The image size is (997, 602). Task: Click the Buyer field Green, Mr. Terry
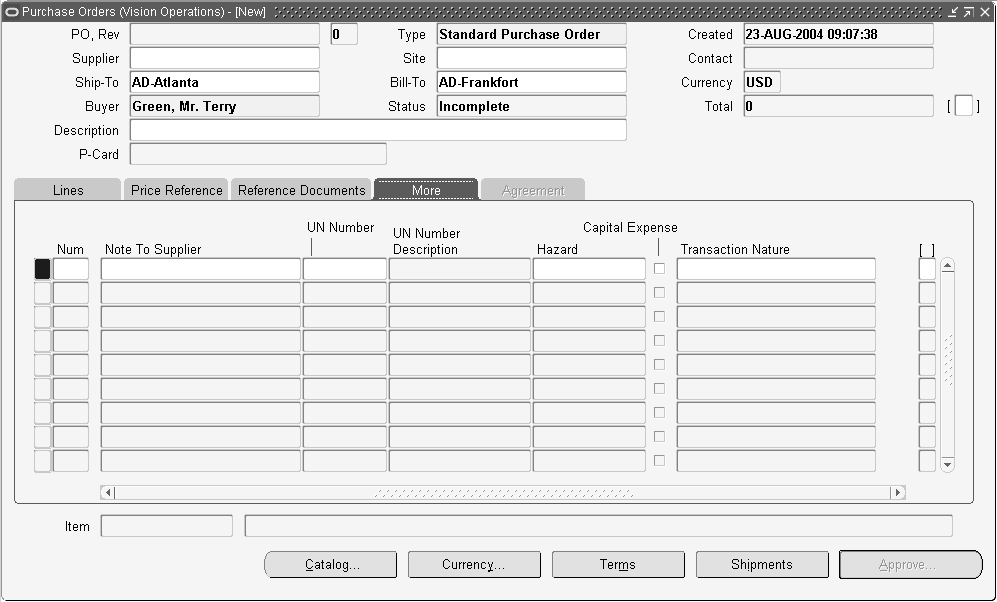(x=224, y=106)
